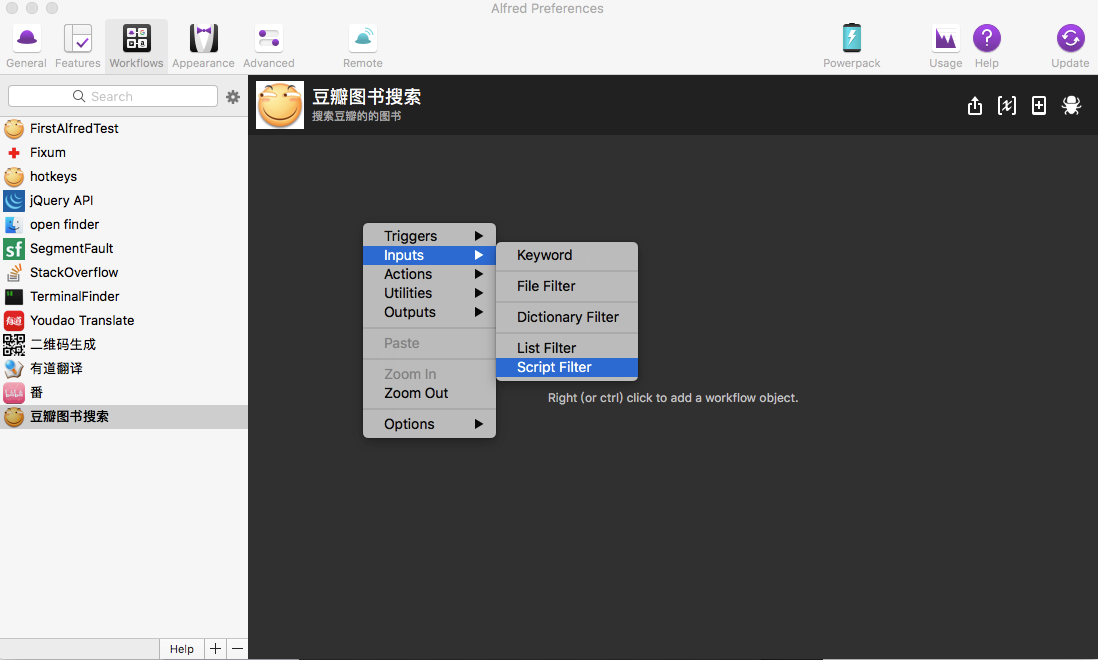The width and height of the screenshot is (1098, 660).
Task: Select the Fixum workflow
Action: coord(124,153)
